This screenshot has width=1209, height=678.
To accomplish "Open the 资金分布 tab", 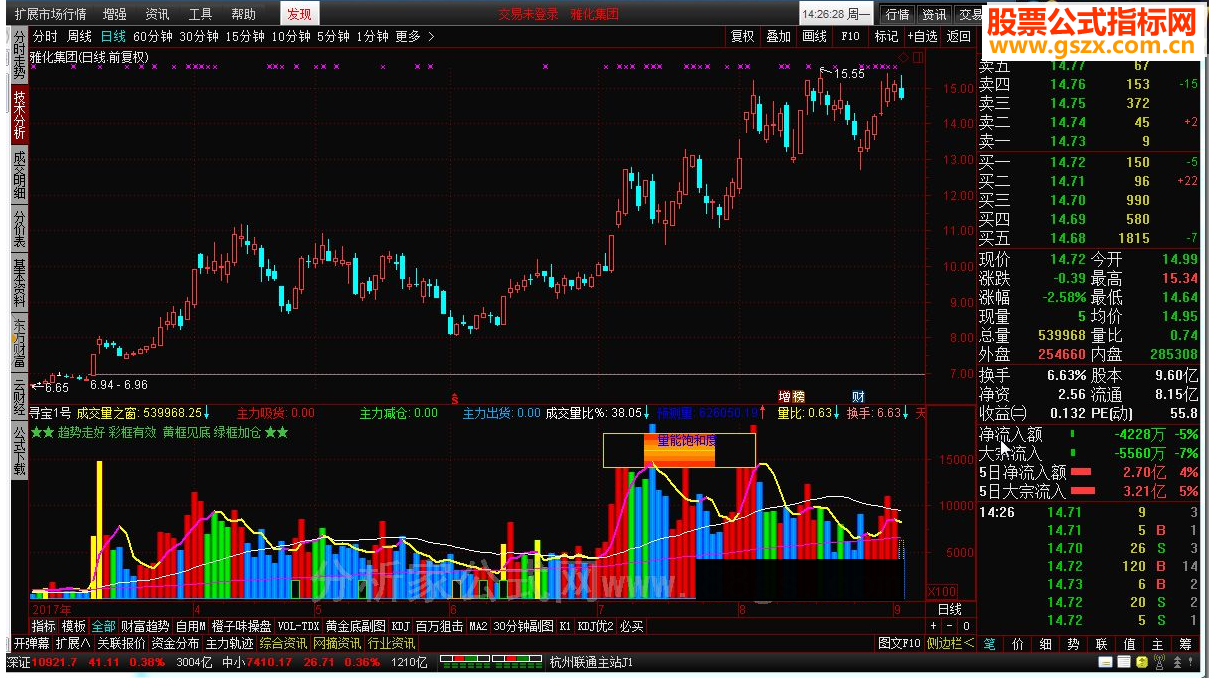I will click(x=175, y=643).
